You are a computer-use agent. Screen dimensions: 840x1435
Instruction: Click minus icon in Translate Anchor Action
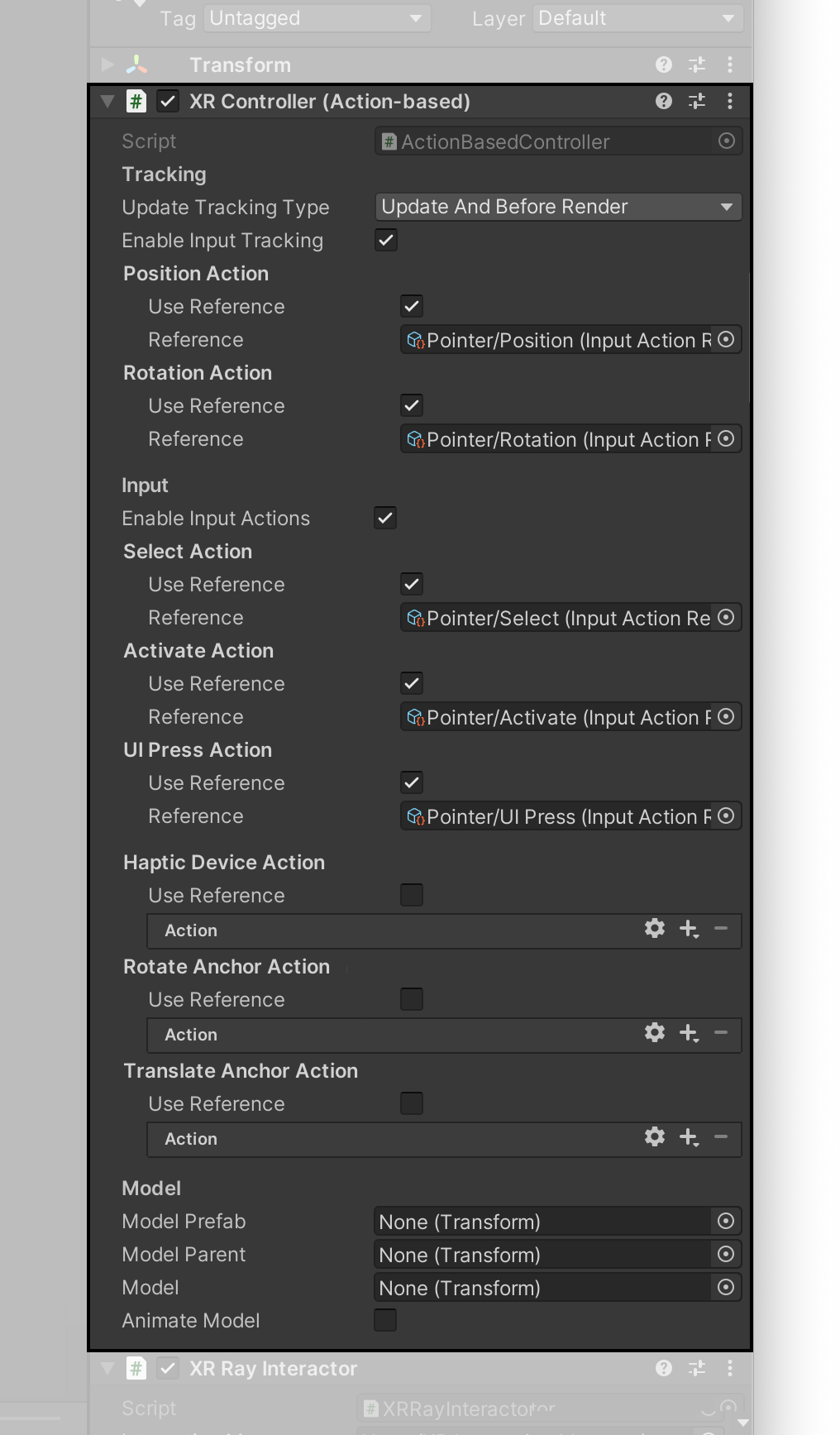click(x=721, y=1137)
